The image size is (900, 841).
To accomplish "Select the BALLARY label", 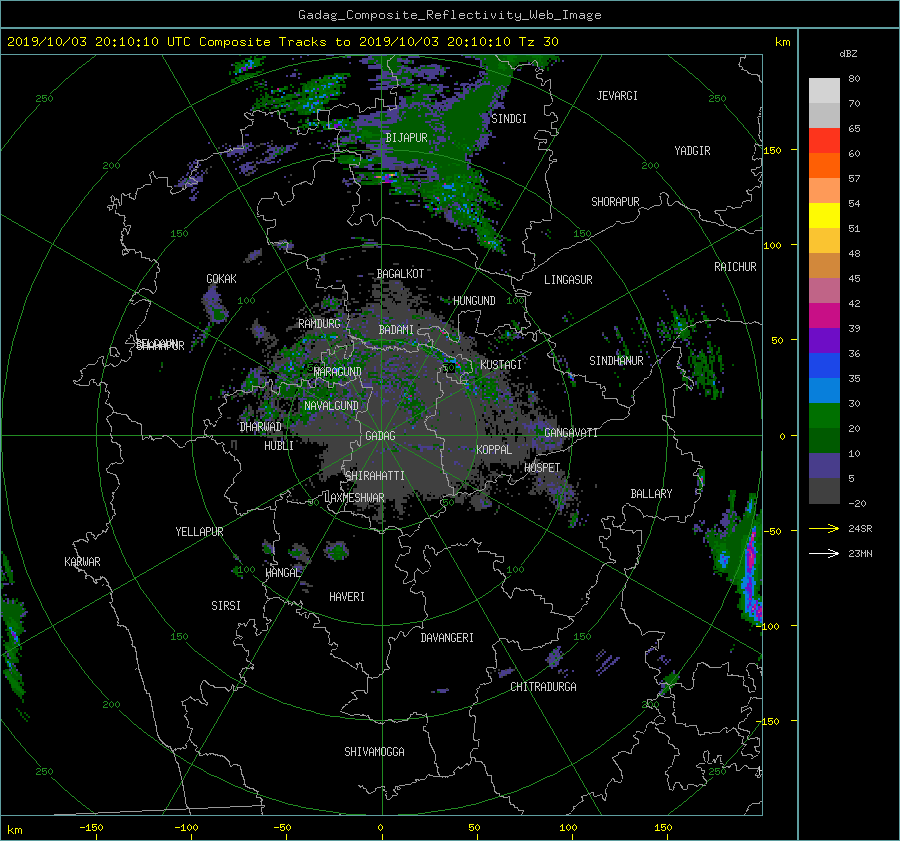I will 651,494.
